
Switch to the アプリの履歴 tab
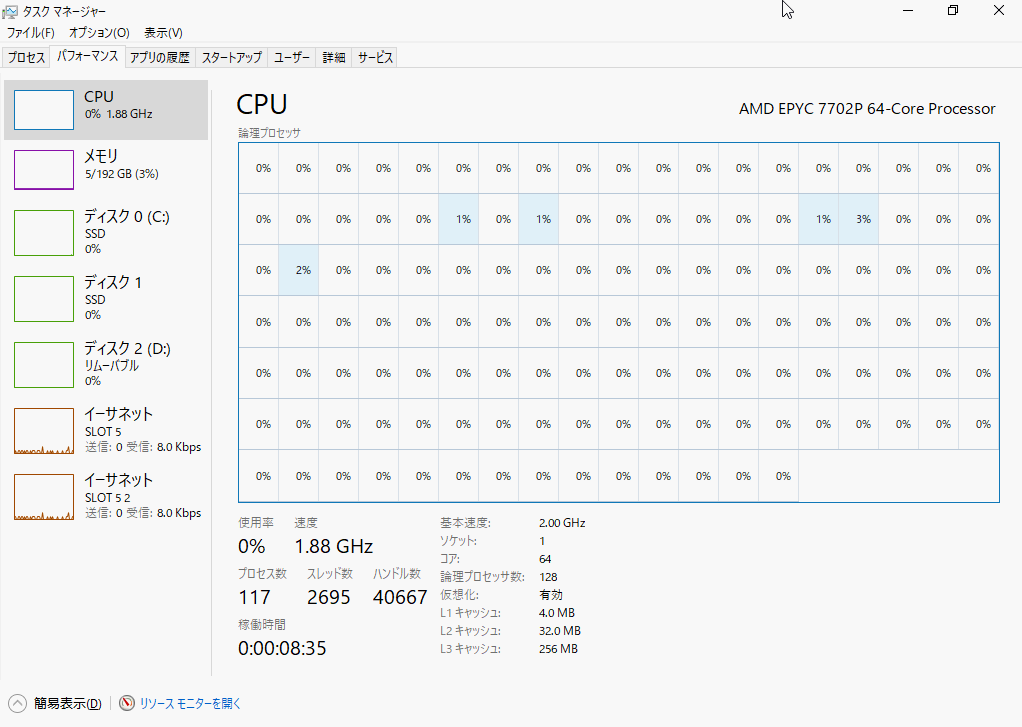coord(159,58)
